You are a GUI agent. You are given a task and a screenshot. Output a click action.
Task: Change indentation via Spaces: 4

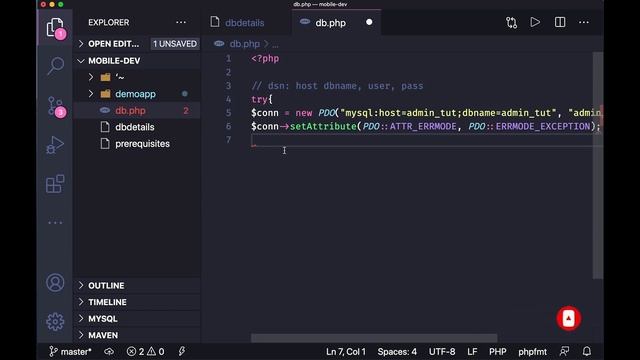(x=397, y=351)
